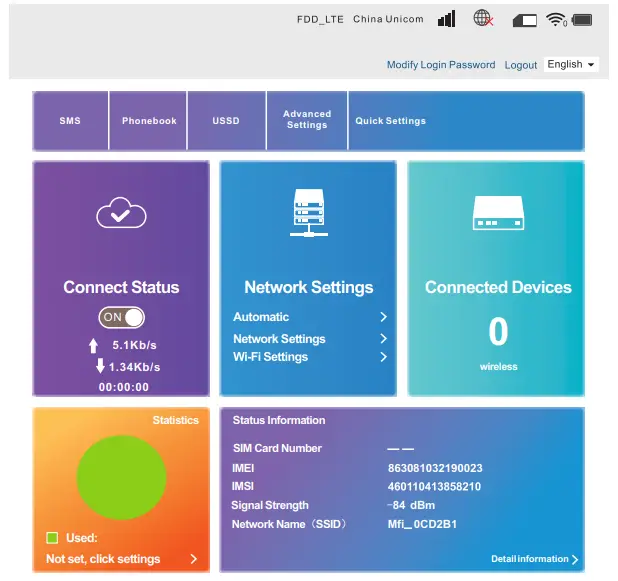Open the Quick Settings tab

click(391, 121)
